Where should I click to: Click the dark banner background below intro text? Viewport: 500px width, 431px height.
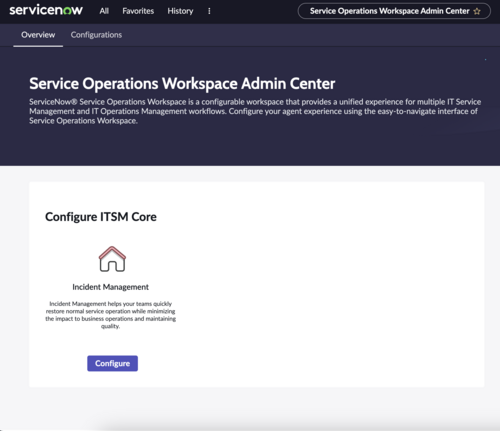point(250,147)
